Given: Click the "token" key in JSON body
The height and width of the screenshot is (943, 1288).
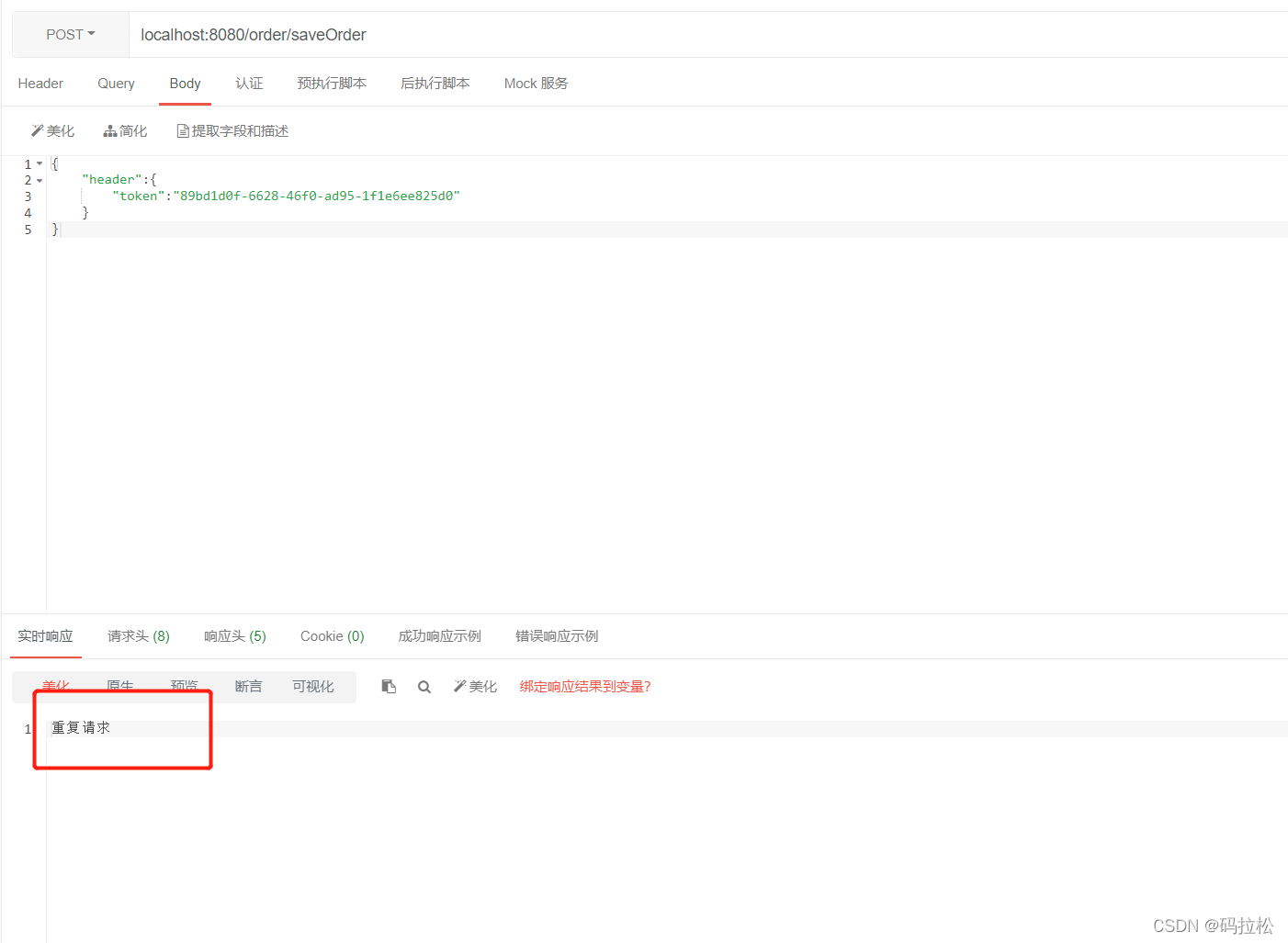Looking at the screenshot, I should (x=139, y=196).
